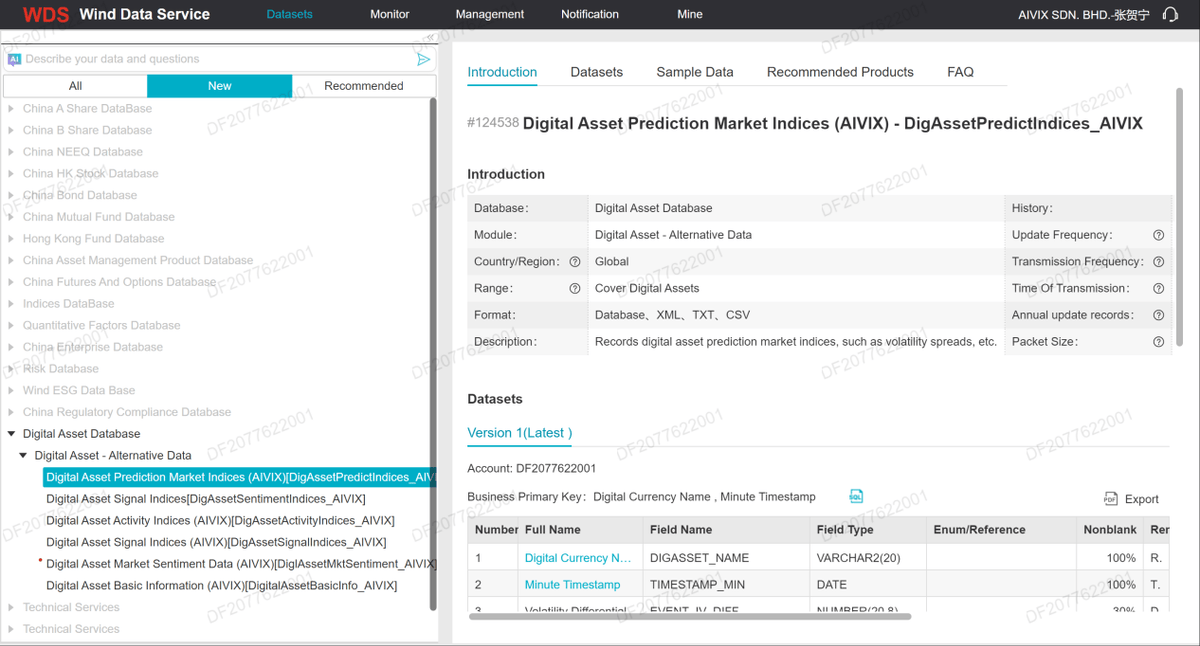This screenshot has width=1200, height=646.
Task: Click the Export PDF icon
Action: click(1110, 499)
